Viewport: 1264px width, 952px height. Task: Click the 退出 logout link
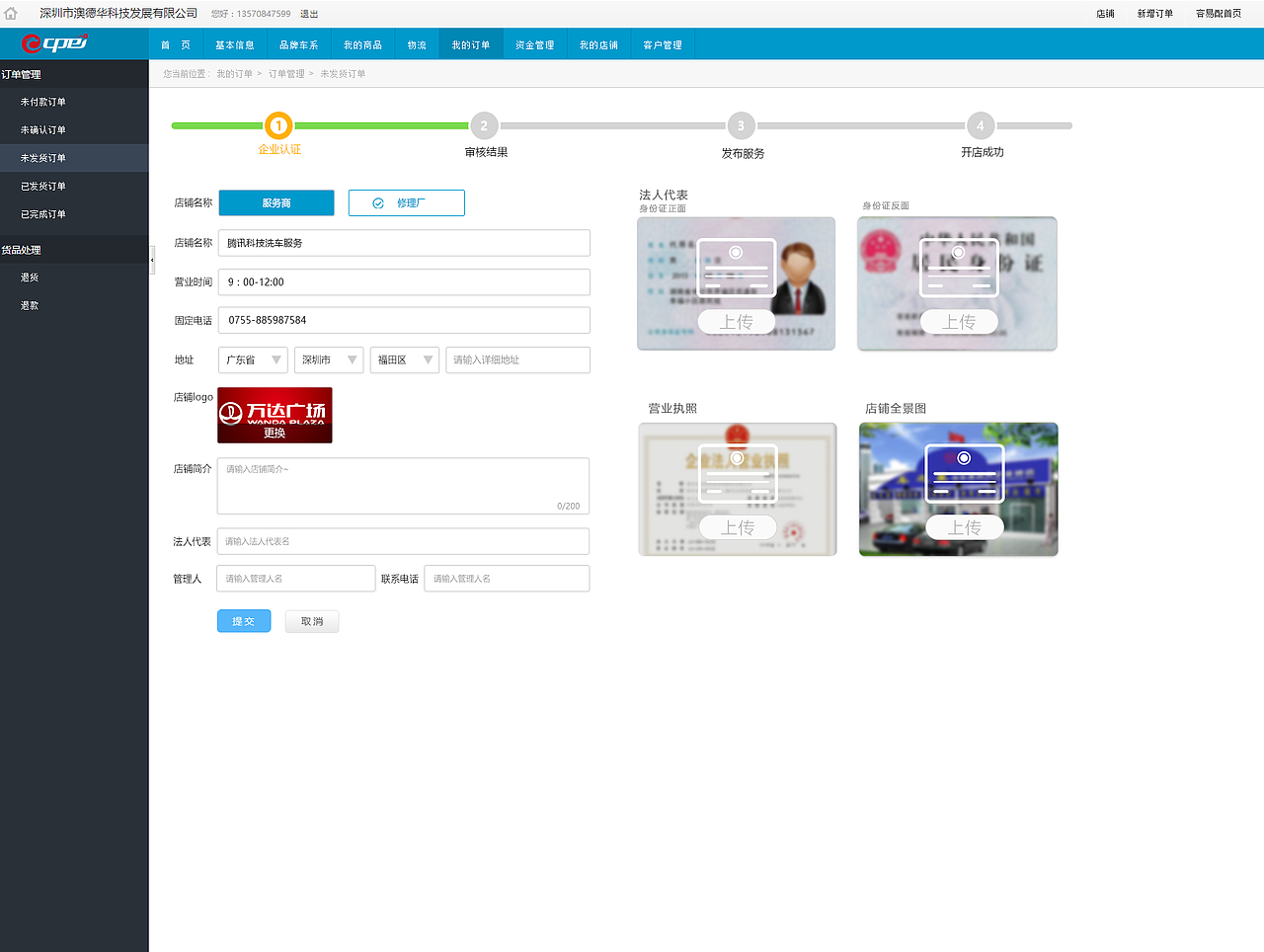pos(309,14)
